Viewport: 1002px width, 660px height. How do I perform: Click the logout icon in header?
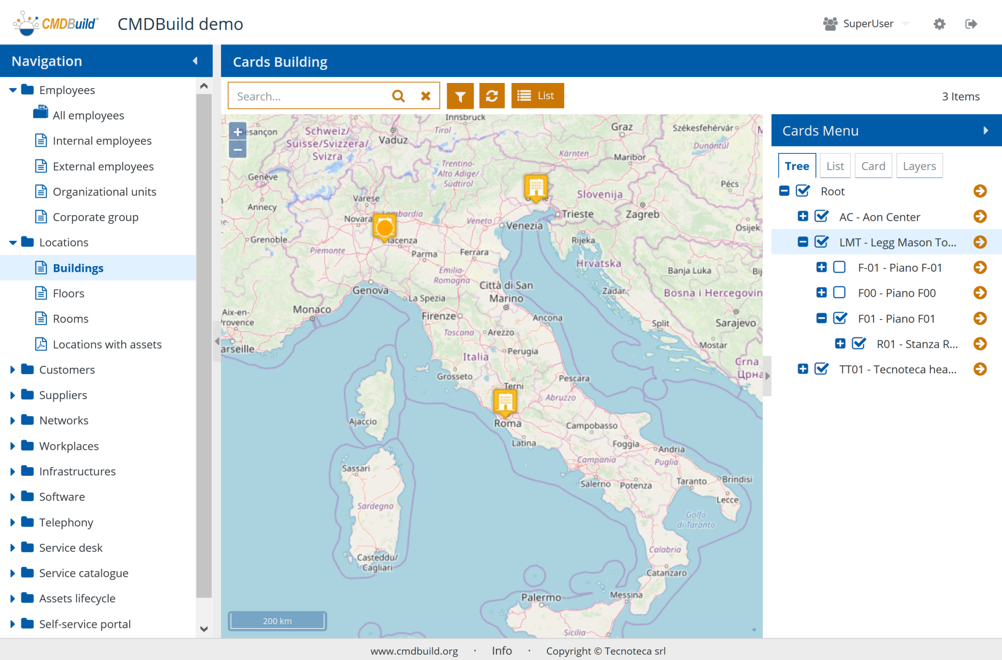pos(971,24)
